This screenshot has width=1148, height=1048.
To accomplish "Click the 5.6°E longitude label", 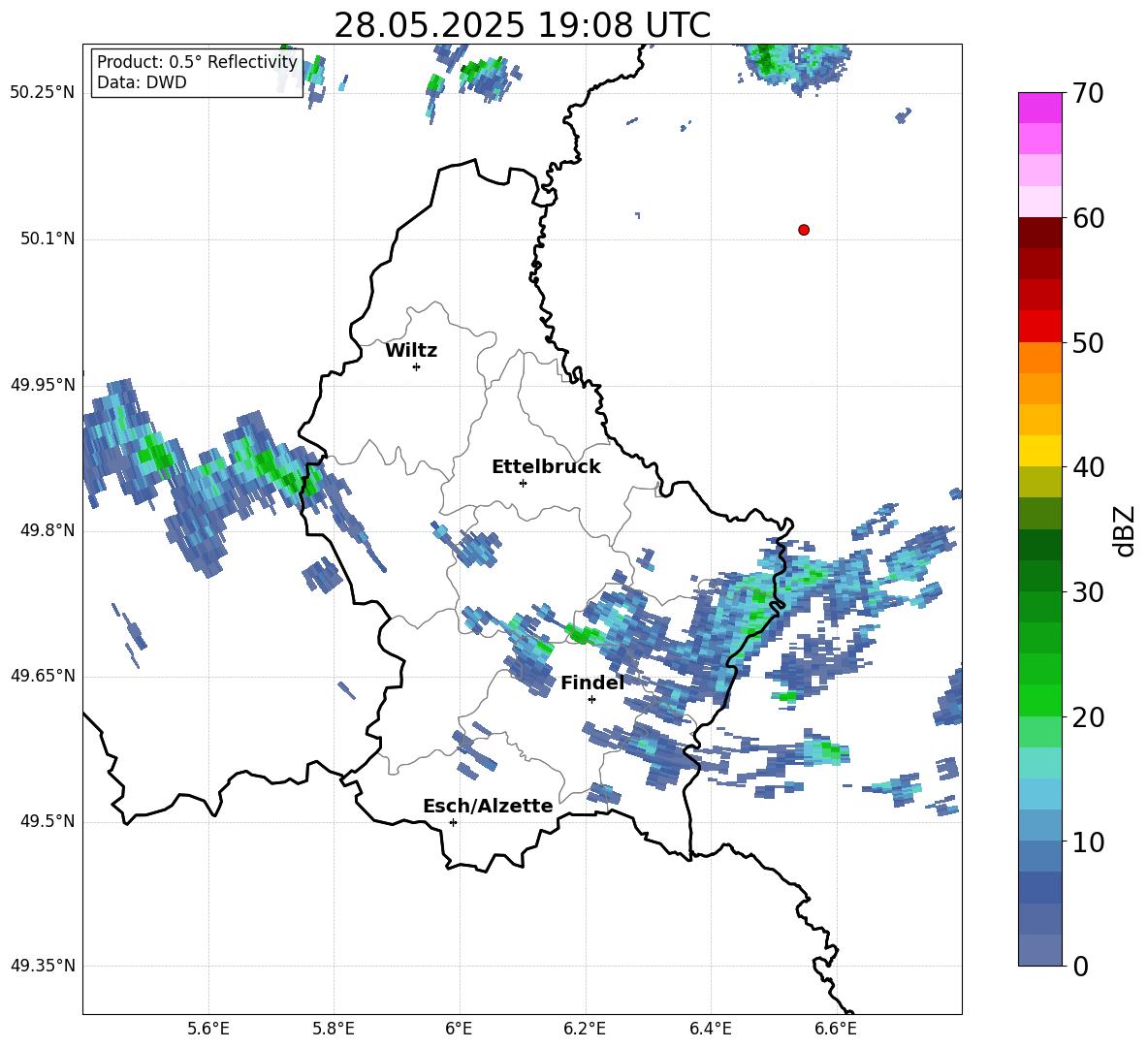I will point(208,1029).
